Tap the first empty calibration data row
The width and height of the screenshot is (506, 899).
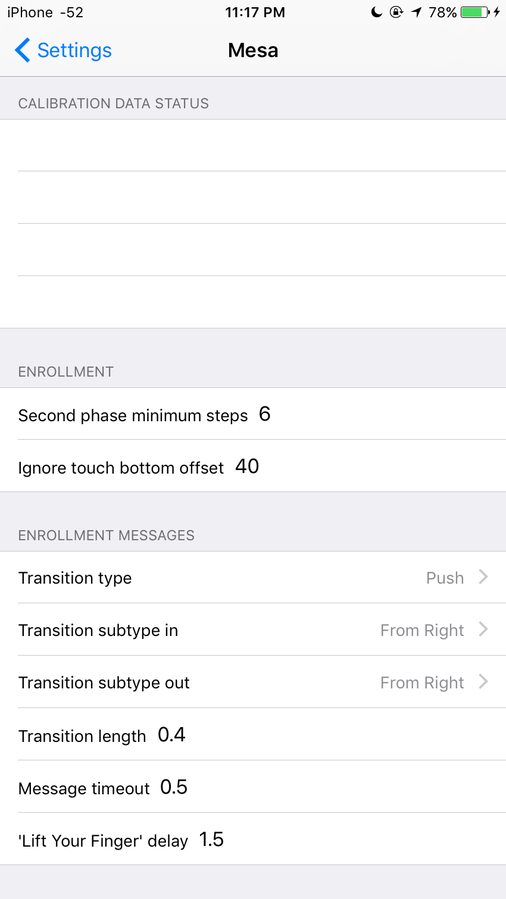pos(253,145)
